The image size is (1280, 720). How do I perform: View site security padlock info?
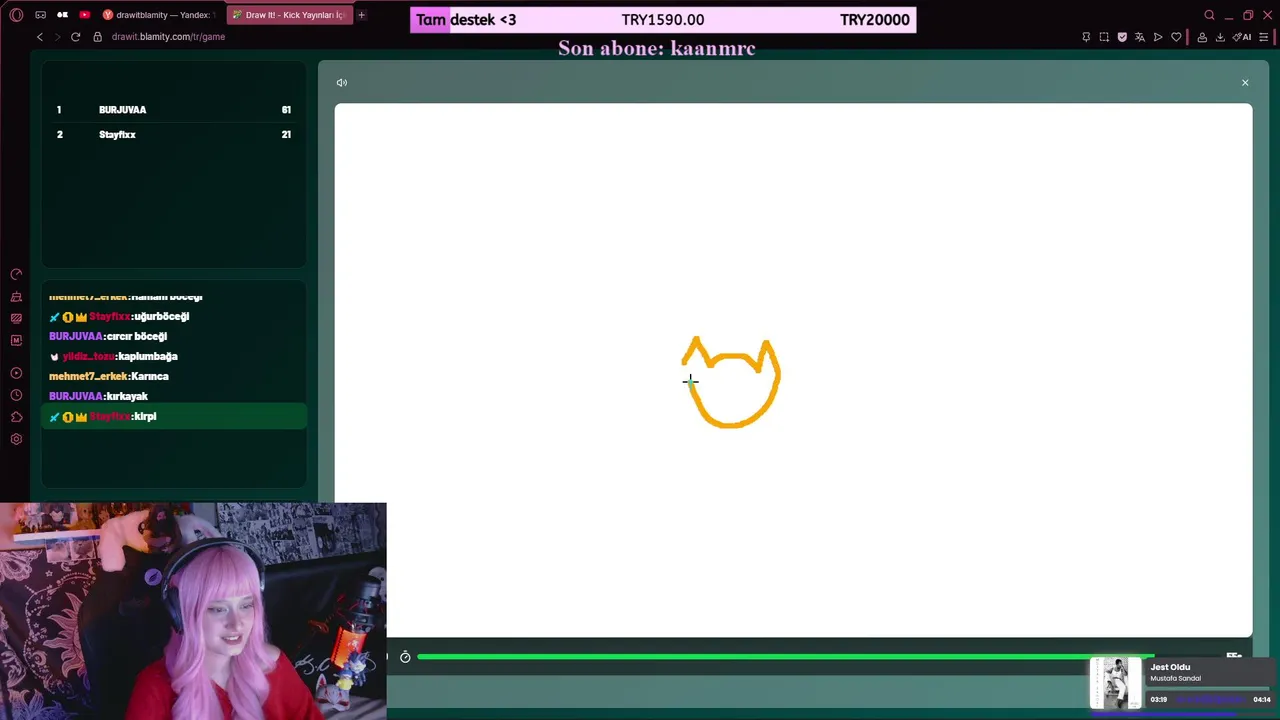pos(98,37)
